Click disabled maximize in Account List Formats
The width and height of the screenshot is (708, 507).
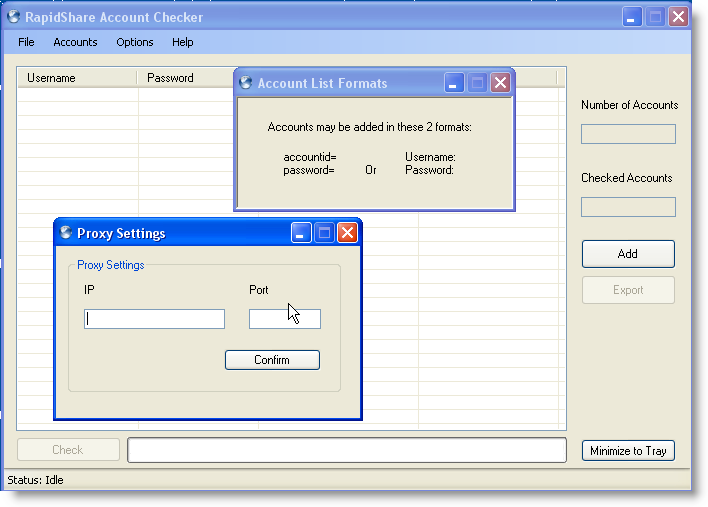pyautogui.click(x=477, y=83)
